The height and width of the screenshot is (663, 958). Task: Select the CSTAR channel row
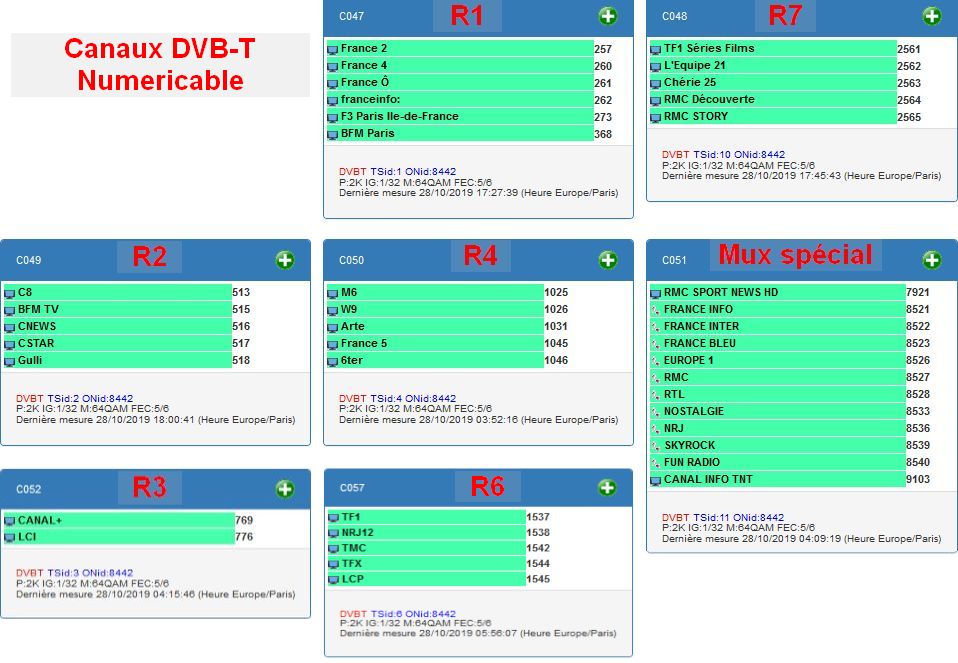(117, 343)
